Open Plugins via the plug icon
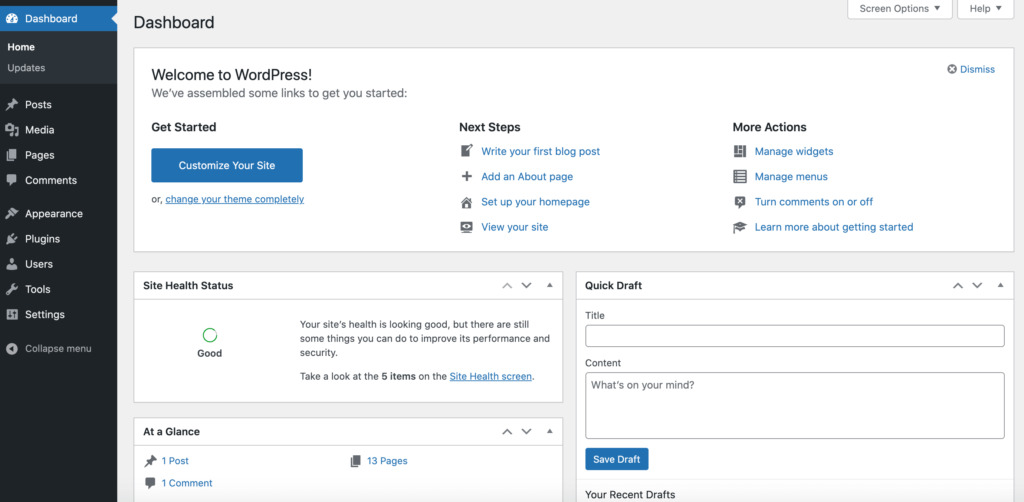Viewport: 1024px width, 502px height. click(x=12, y=239)
